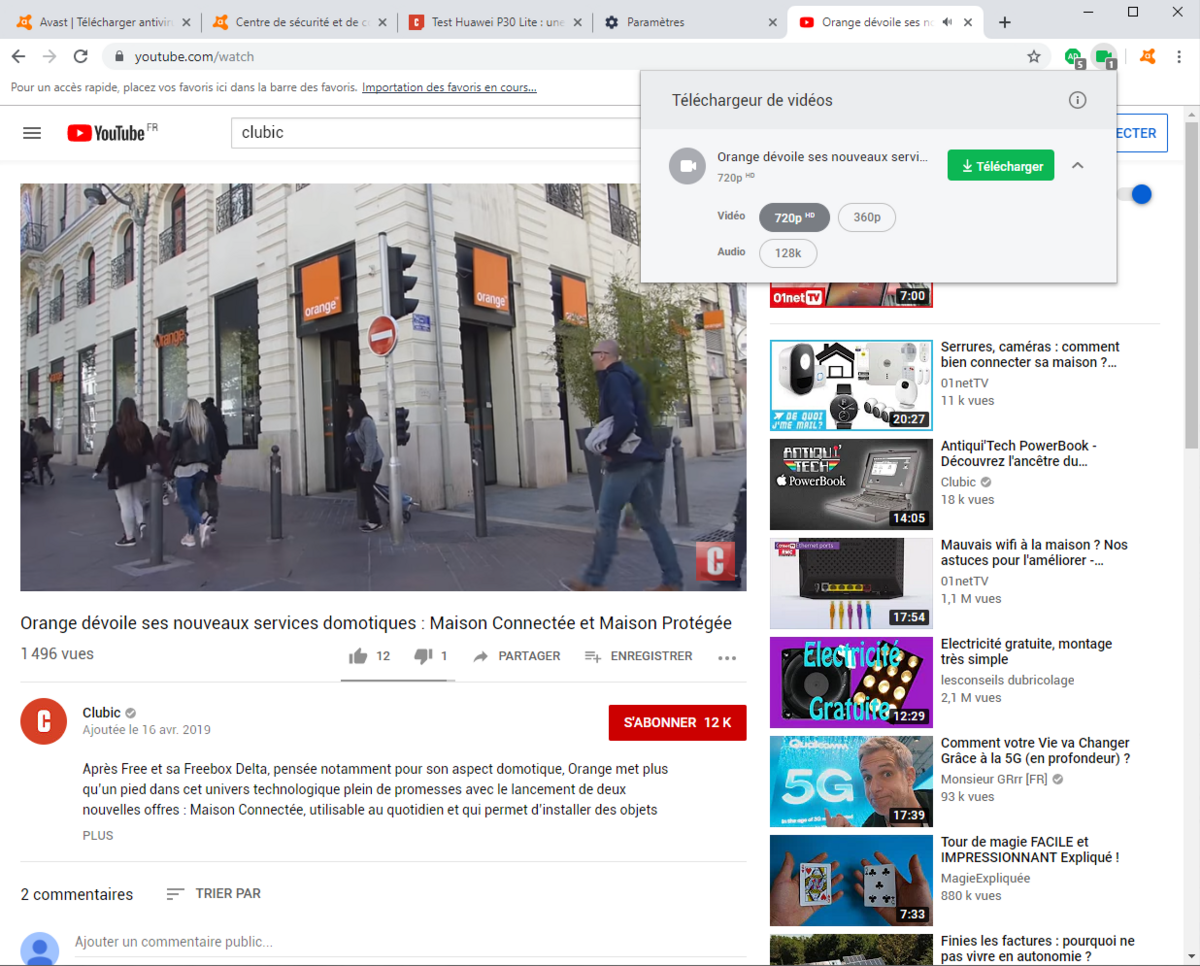Open the 01netTV thumbnail with 7:00 duration
1200x966 pixels.
pos(851,296)
